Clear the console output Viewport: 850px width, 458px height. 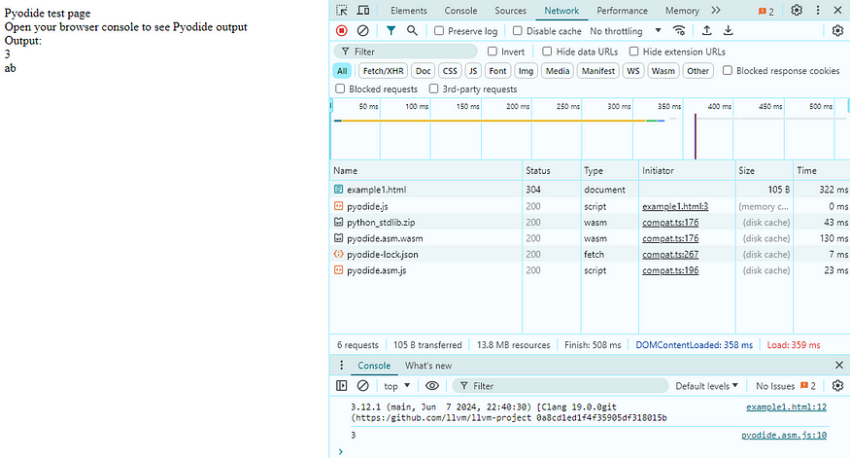coord(363,386)
